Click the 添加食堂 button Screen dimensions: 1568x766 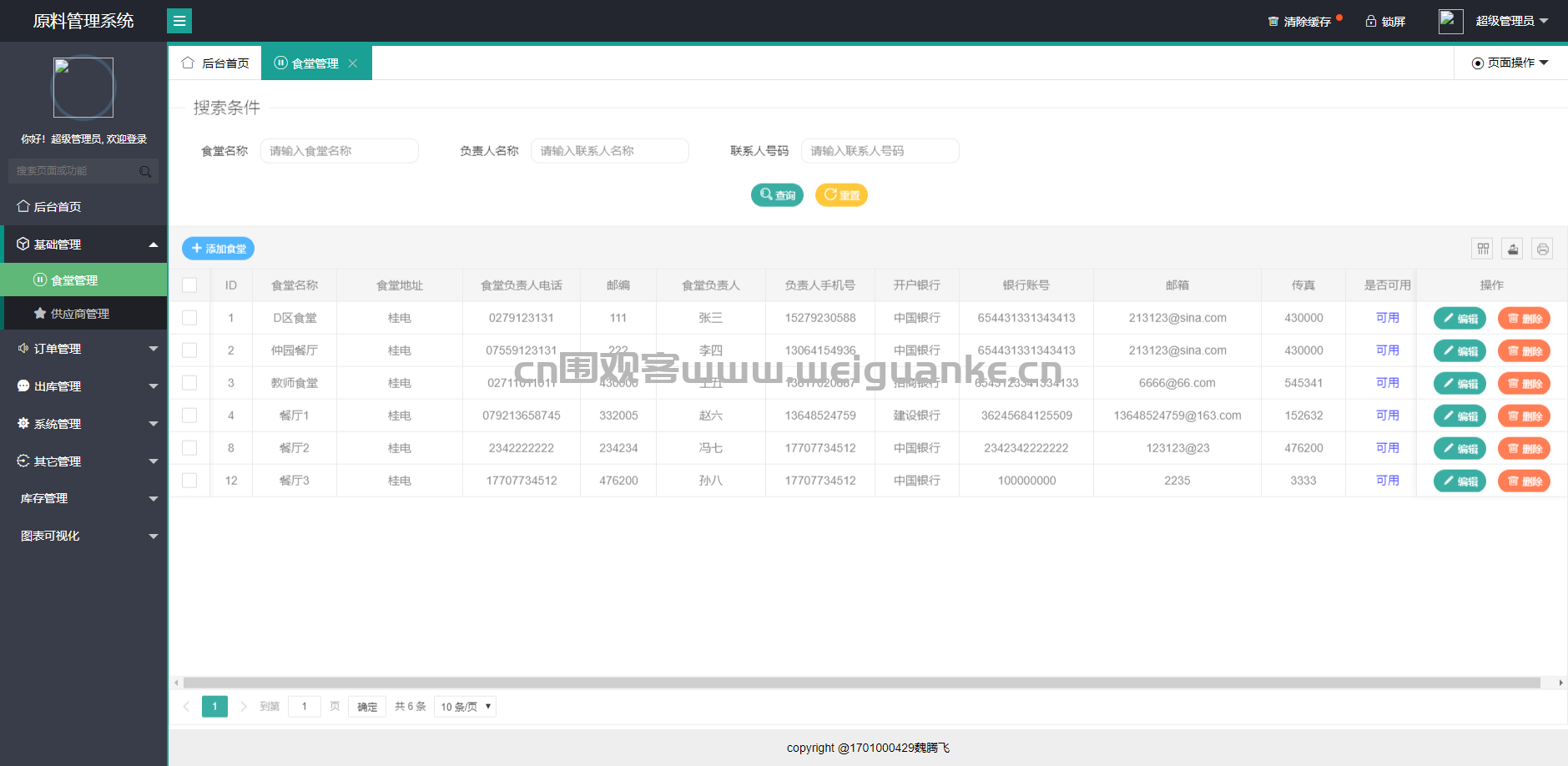(x=219, y=249)
